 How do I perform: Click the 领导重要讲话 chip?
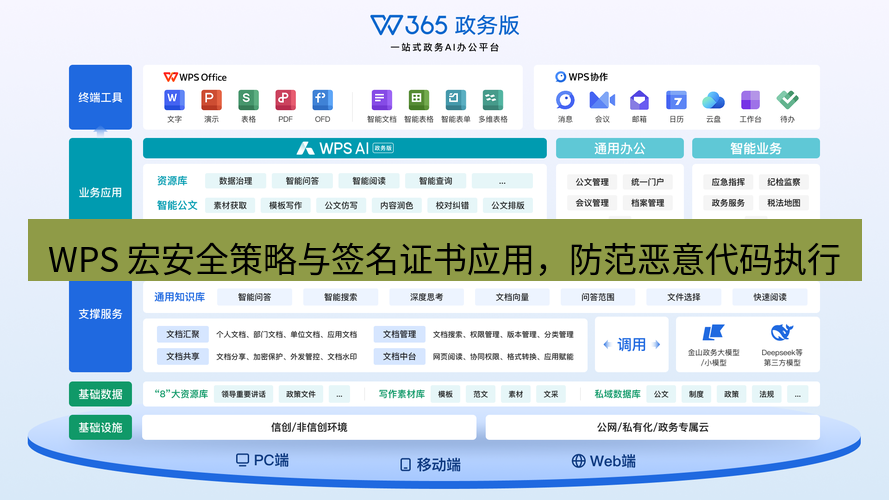[243, 394]
